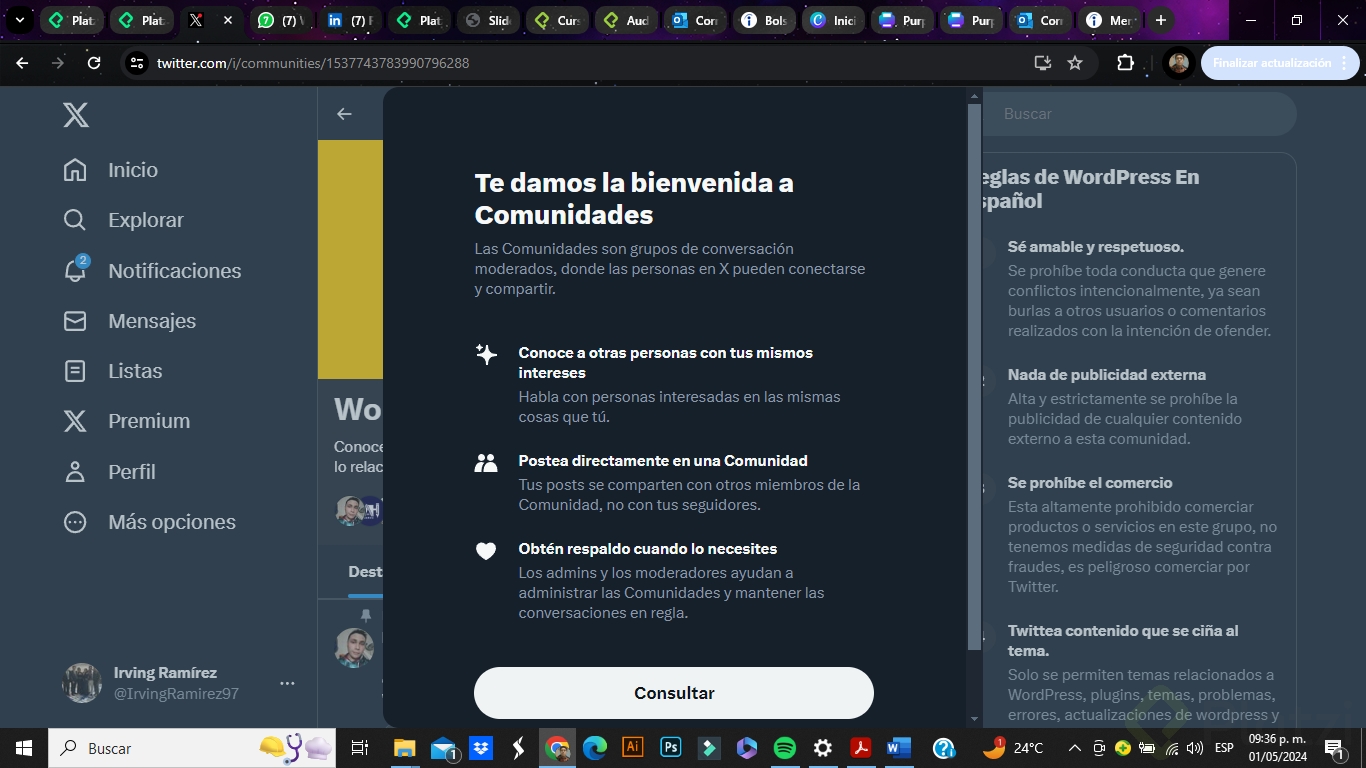Click the browser back button
The image size is (1366, 768).
22,63
